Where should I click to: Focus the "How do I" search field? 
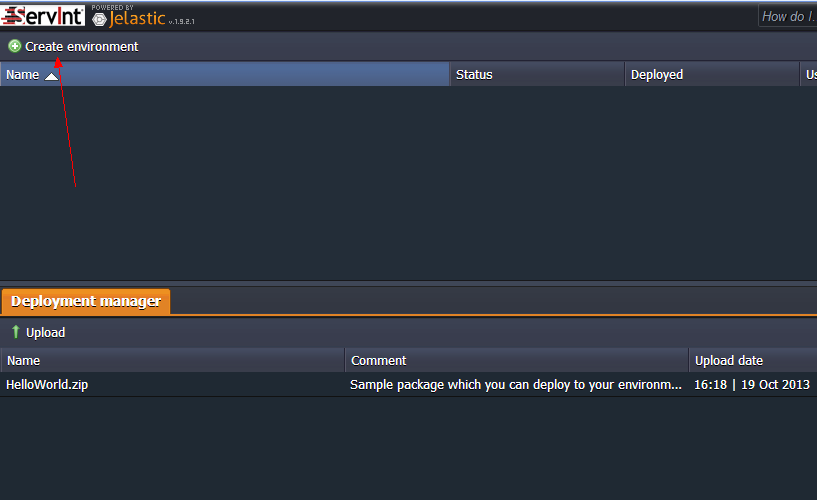787,16
